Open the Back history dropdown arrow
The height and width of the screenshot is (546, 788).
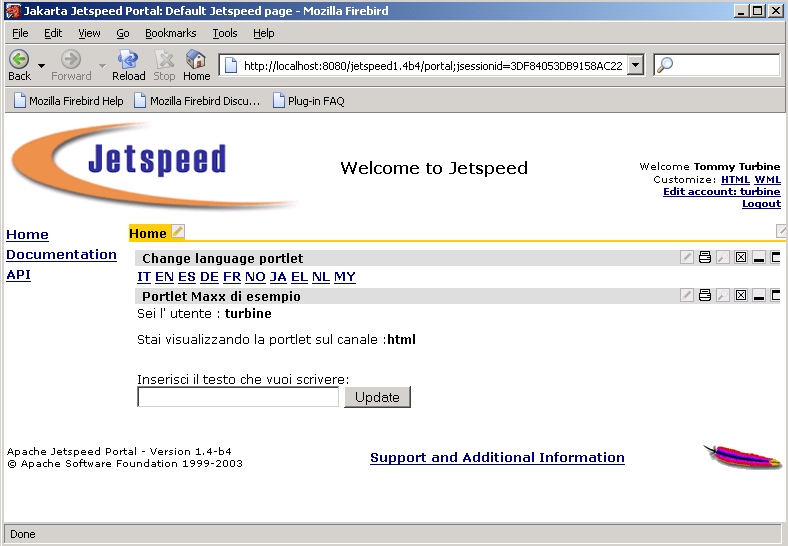[x=41, y=65]
